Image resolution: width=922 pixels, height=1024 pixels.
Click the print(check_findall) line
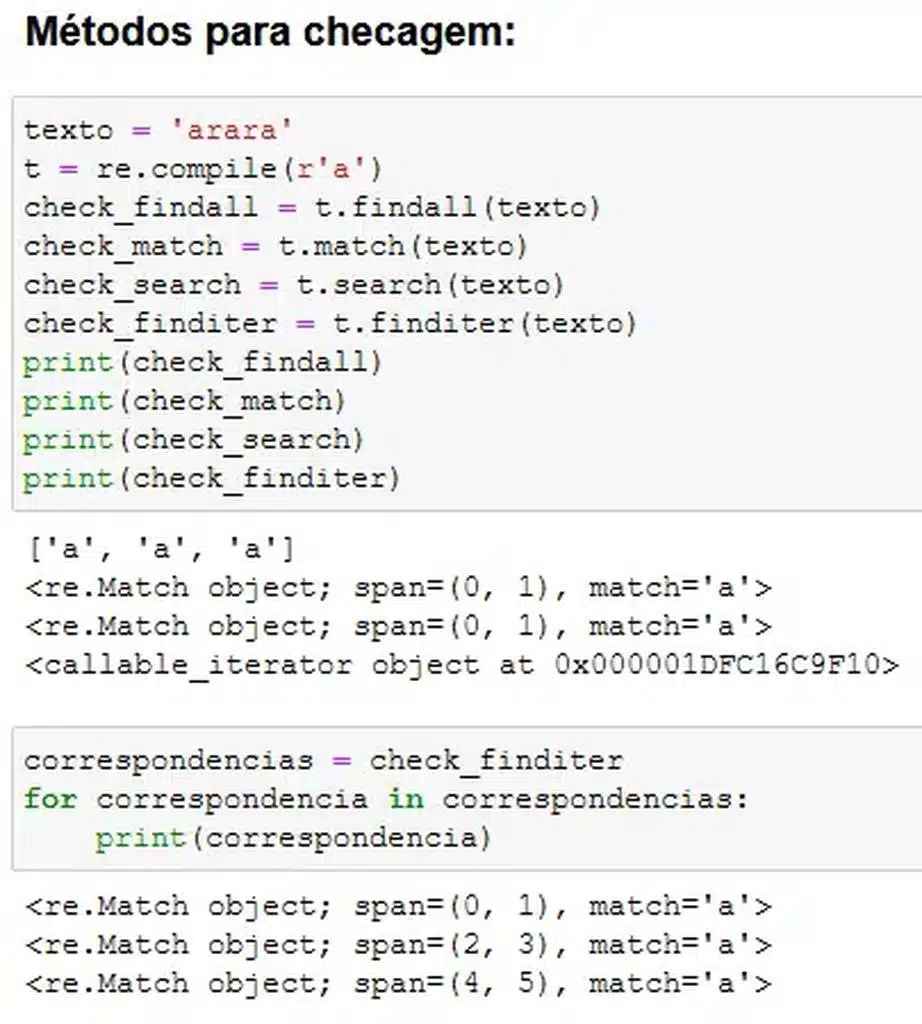tap(202, 362)
